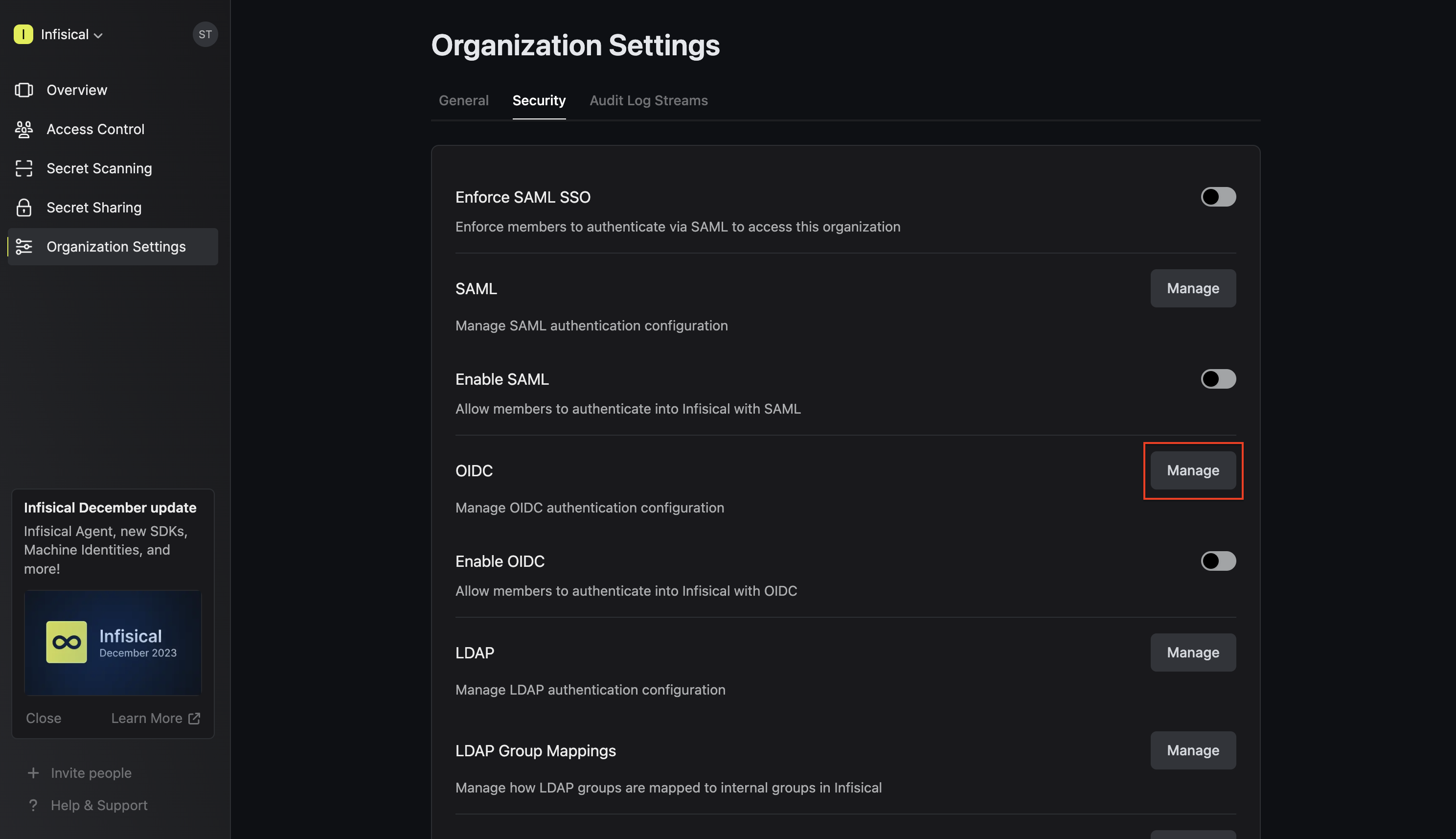
Task: Click the Overview sidebar icon
Action: click(x=23, y=90)
